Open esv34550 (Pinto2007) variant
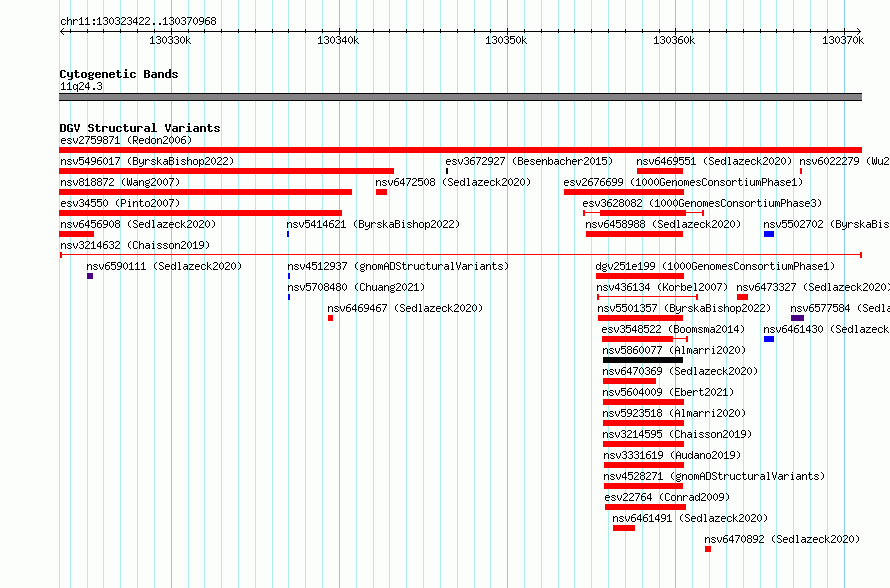The width and height of the screenshot is (890, 588). coord(120,203)
